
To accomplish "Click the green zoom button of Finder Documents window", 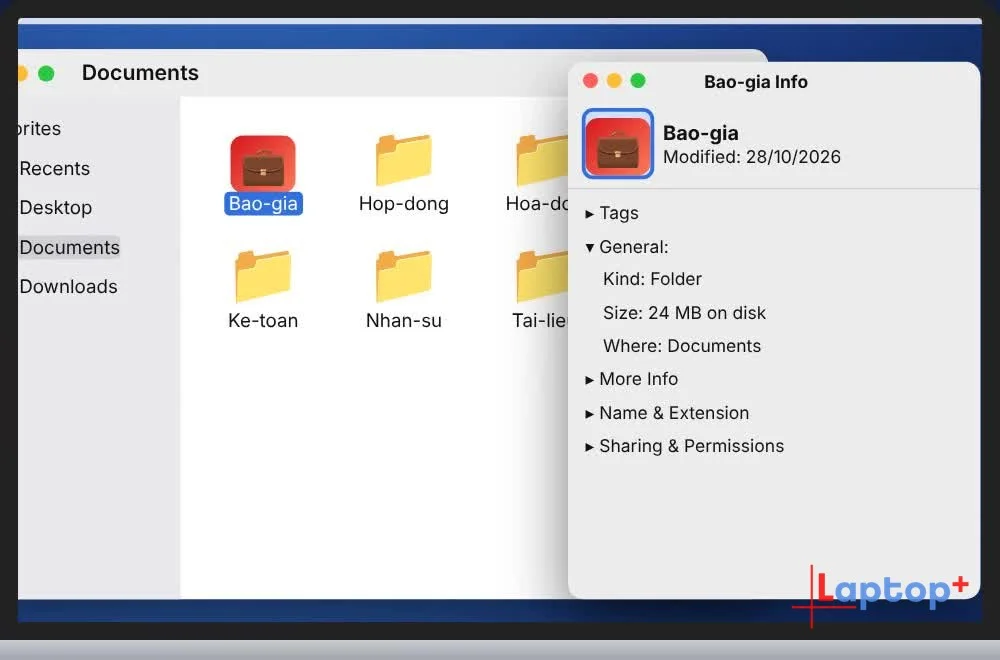I will [46, 73].
